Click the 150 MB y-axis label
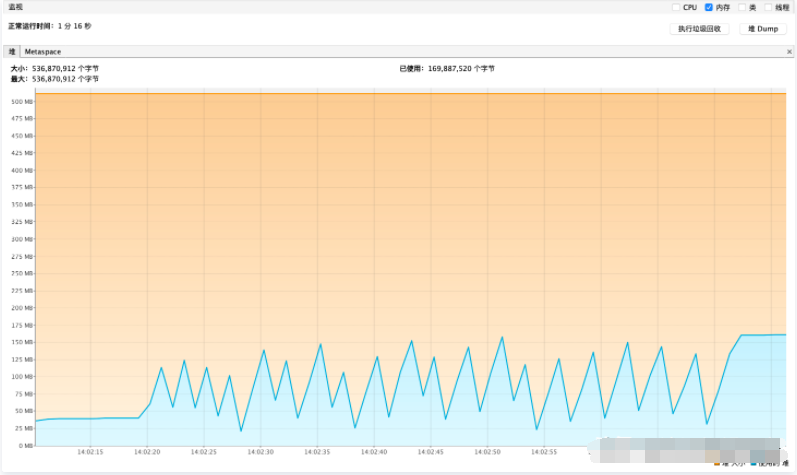The height and width of the screenshot is (475, 797). (x=22, y=342)
